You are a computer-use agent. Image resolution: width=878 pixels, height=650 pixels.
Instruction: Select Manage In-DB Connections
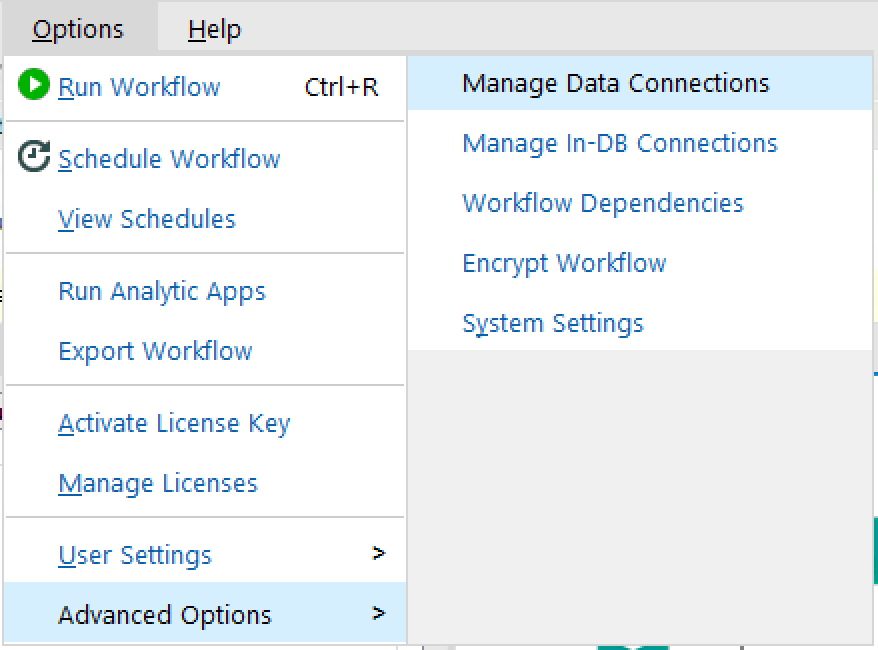[619, 143]
